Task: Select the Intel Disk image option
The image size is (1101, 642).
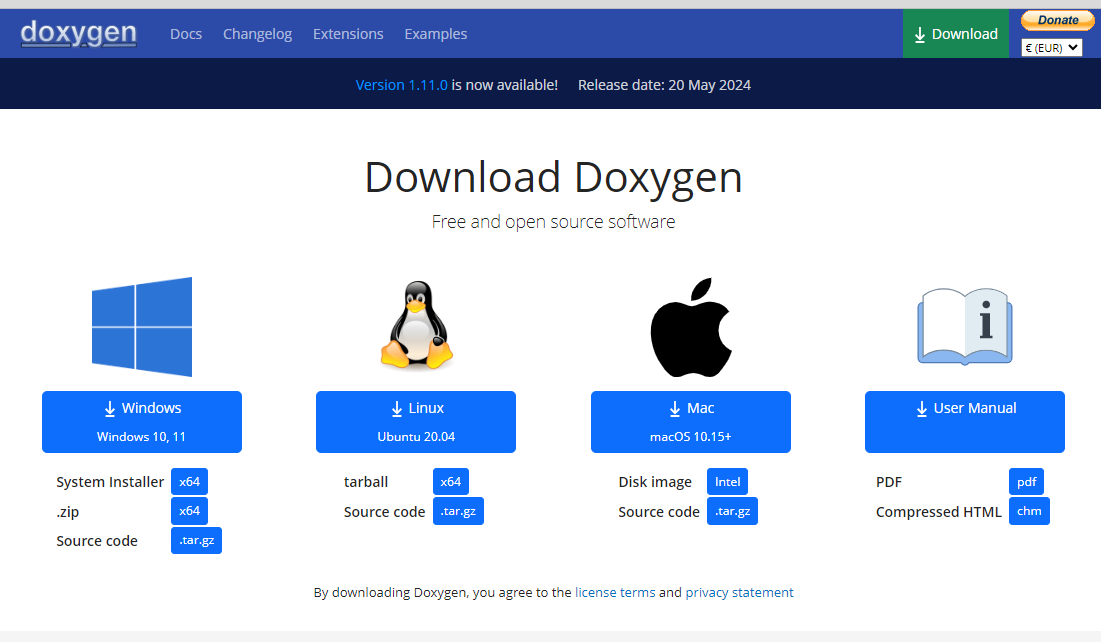Action: 727,481
